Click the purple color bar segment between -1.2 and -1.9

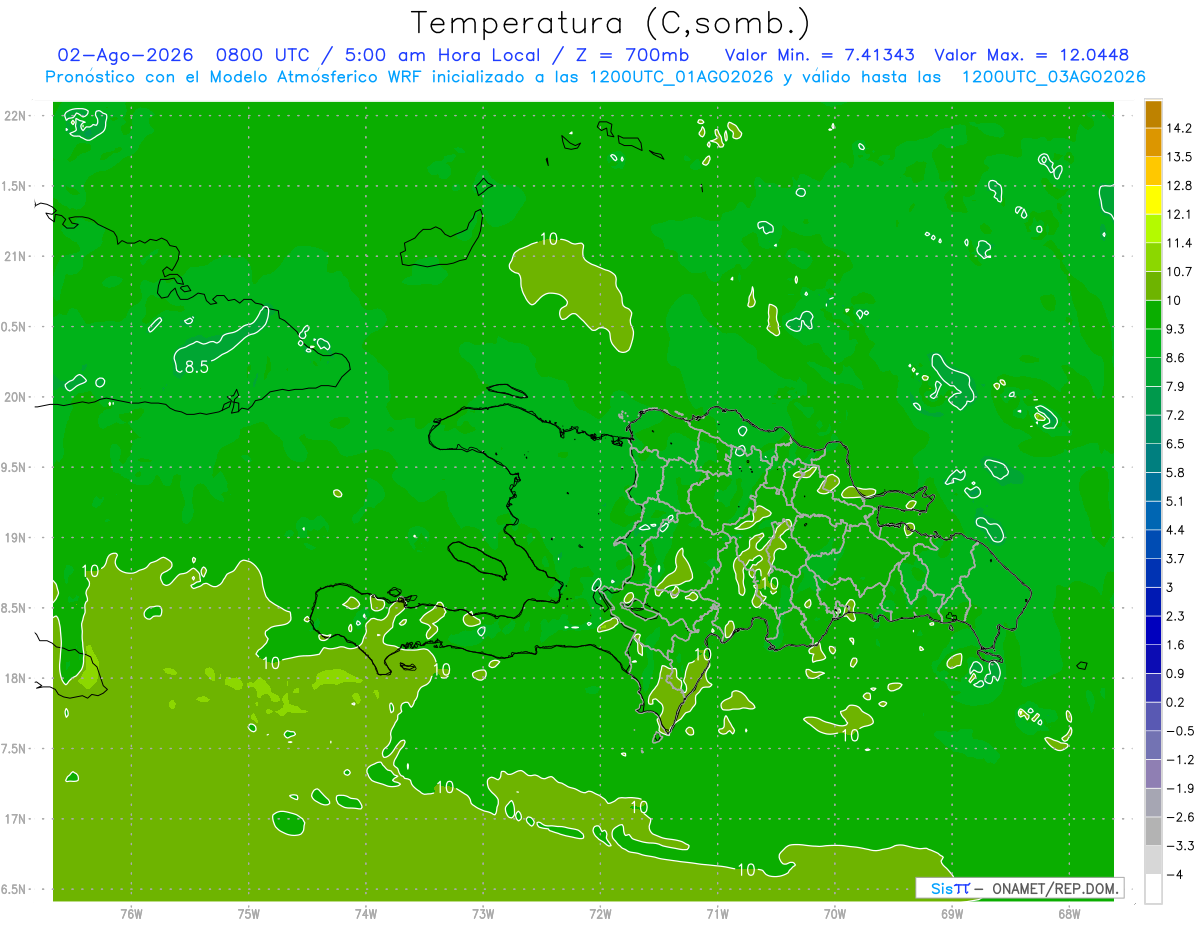pos(1153,773)
